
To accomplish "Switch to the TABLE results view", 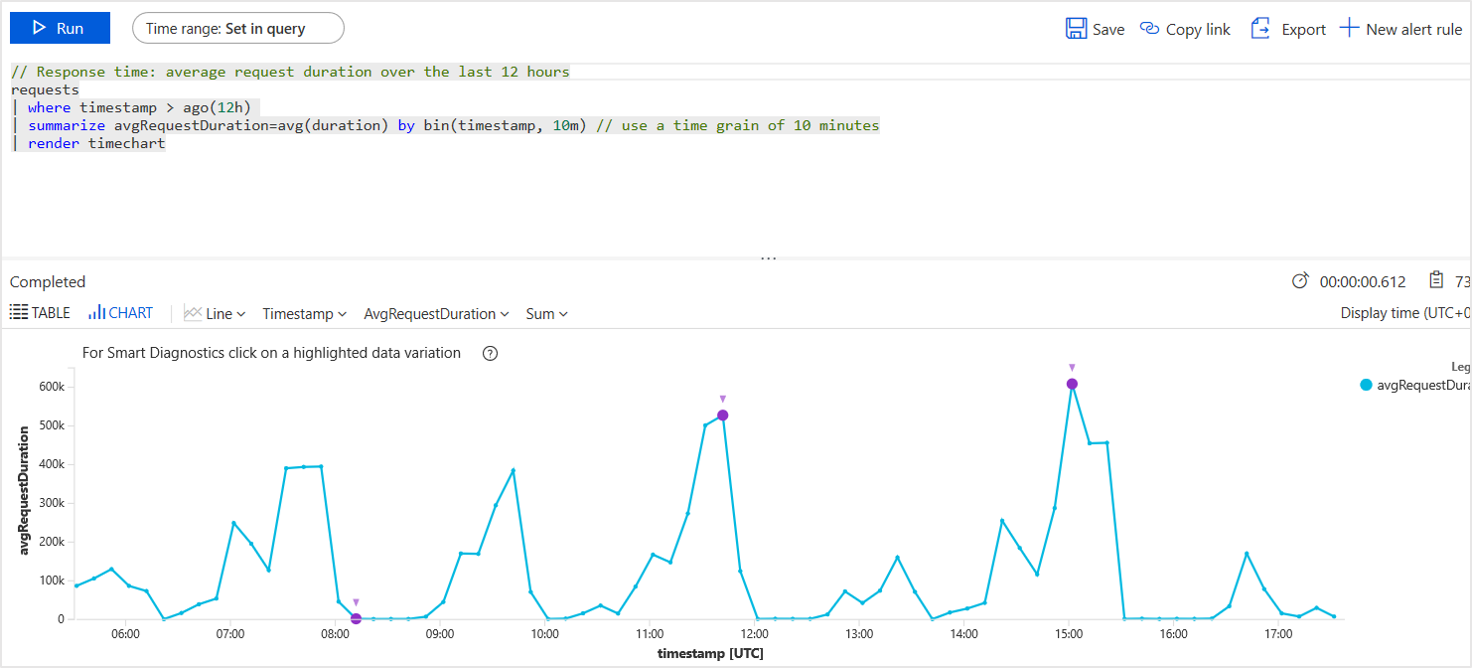I will [40, 313].
